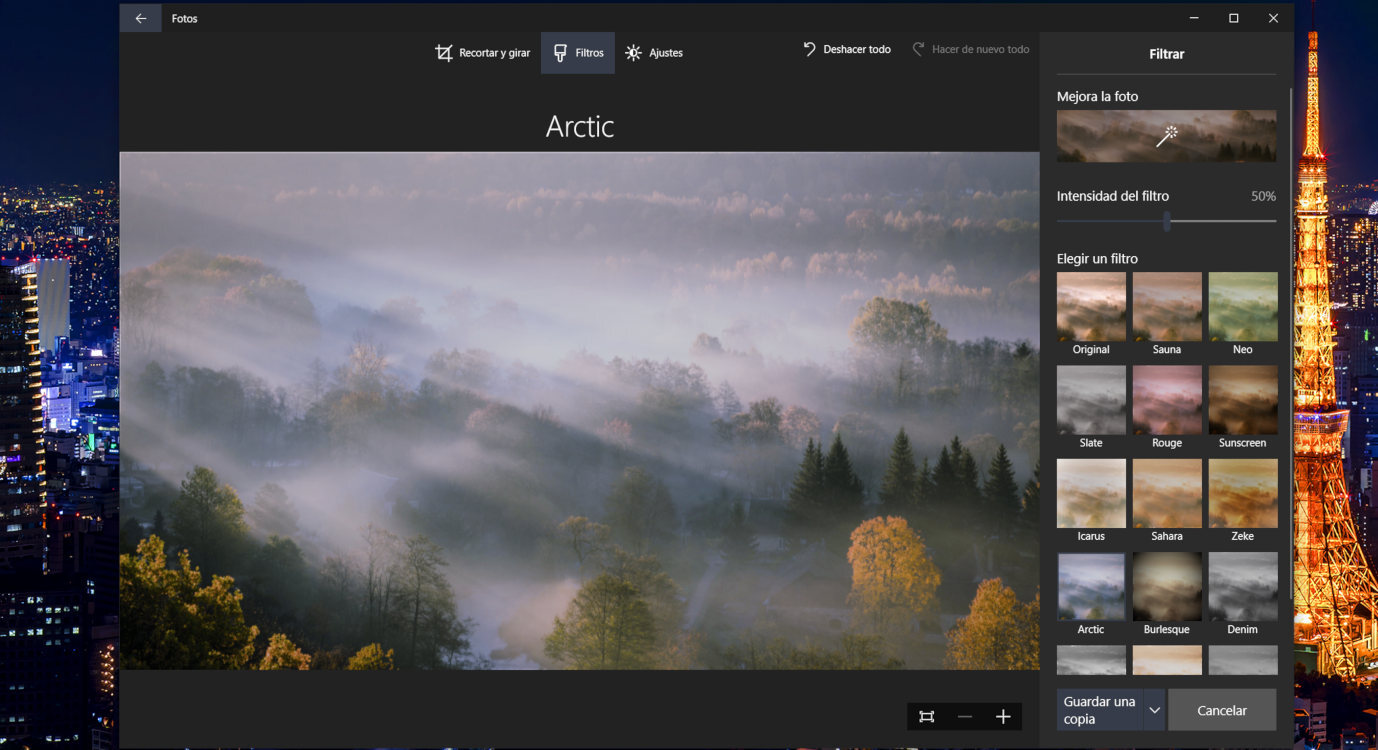Fit image to window with the fit icon
This screenshot has height=750, width=1378.
(926, 716)
